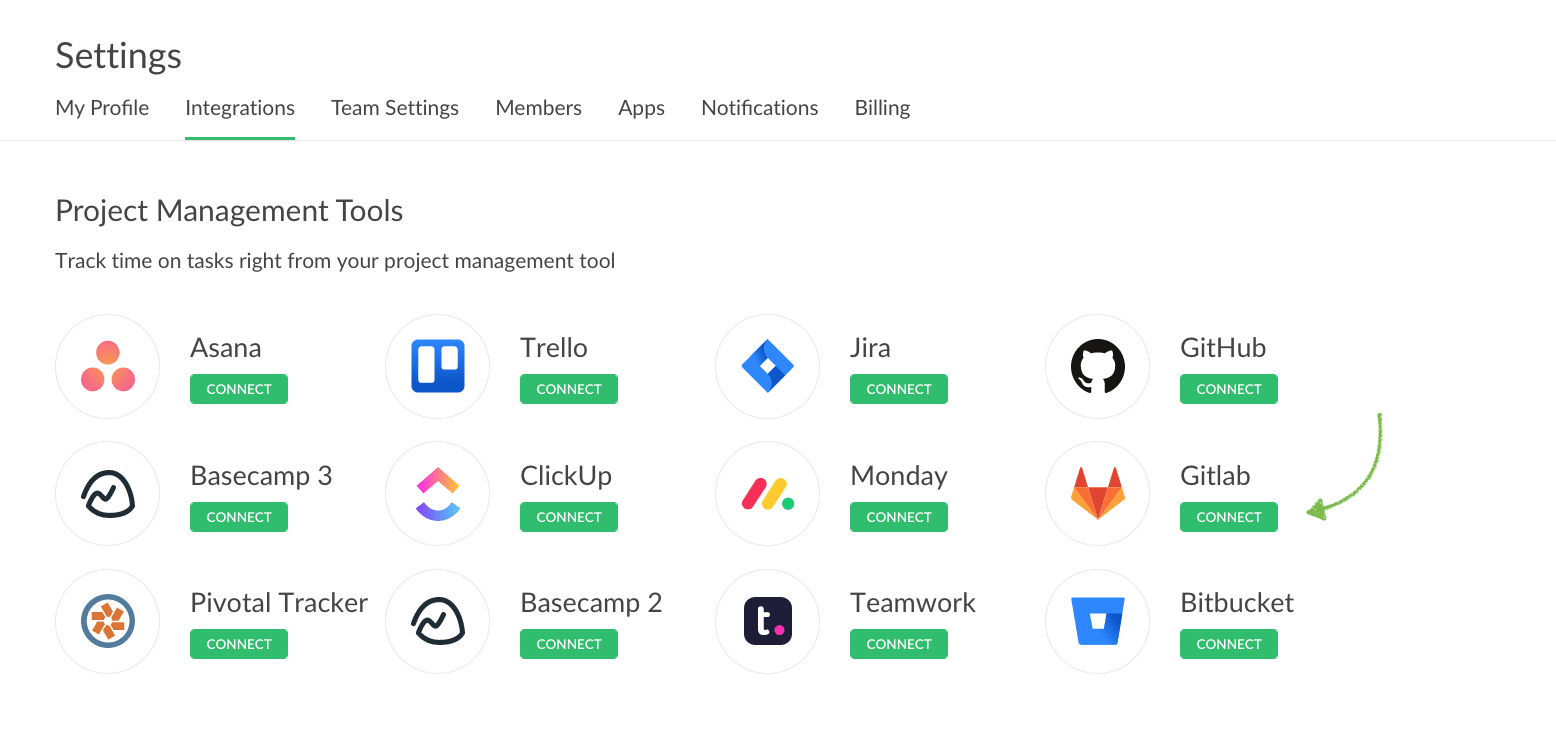This screenshot has width=1556, height=746.
Task: Click the Bitbucket logo icon
Action: pos(1097,621)
